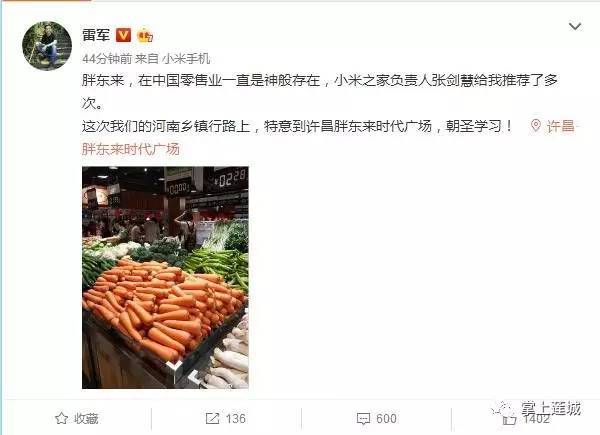Viewport: 600px width, 435px height.
Task: Open the carrot supermarket photo
Action: [x=165, y=278]
